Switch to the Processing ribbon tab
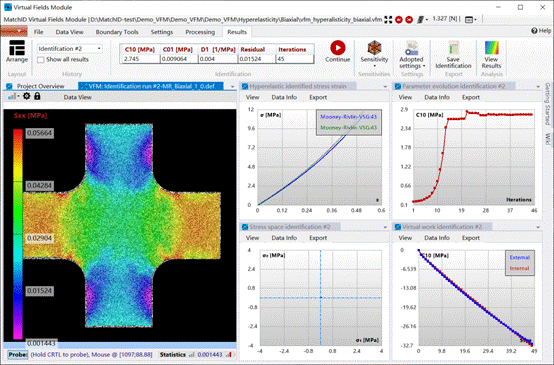This screenshot has width=554, height=365. tap(200, 32)
